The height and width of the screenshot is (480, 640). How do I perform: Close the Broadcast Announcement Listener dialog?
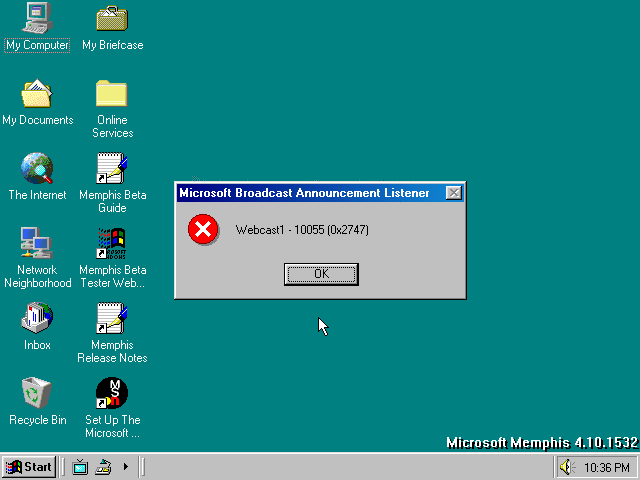pos(453,193)
